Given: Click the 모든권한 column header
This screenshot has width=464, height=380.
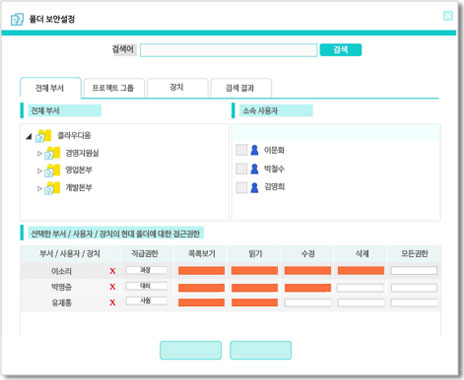Looking at the screenshot, I should pyautogui.click(x=414, y=254).
